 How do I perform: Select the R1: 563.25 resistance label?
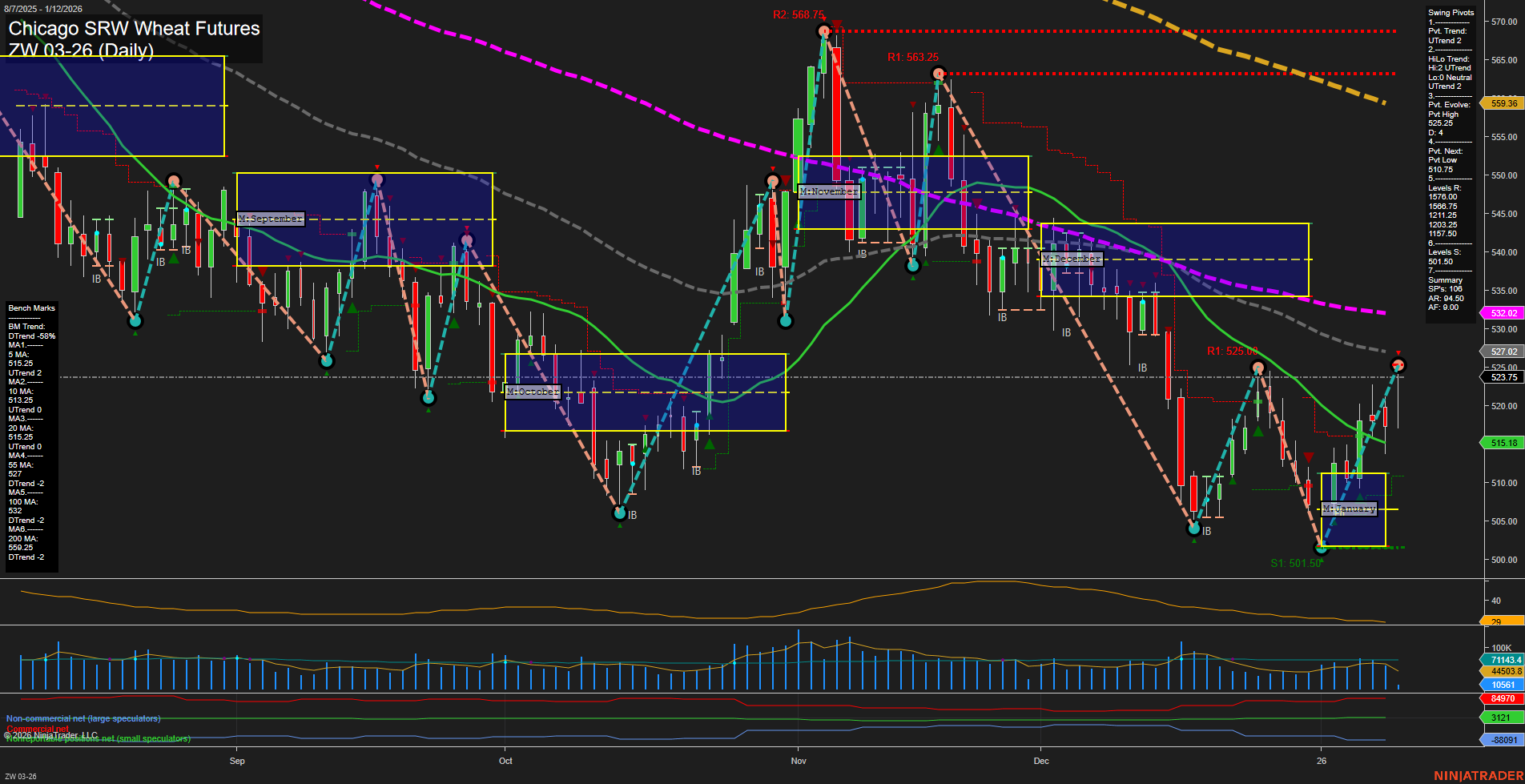(x=911, y=56)
